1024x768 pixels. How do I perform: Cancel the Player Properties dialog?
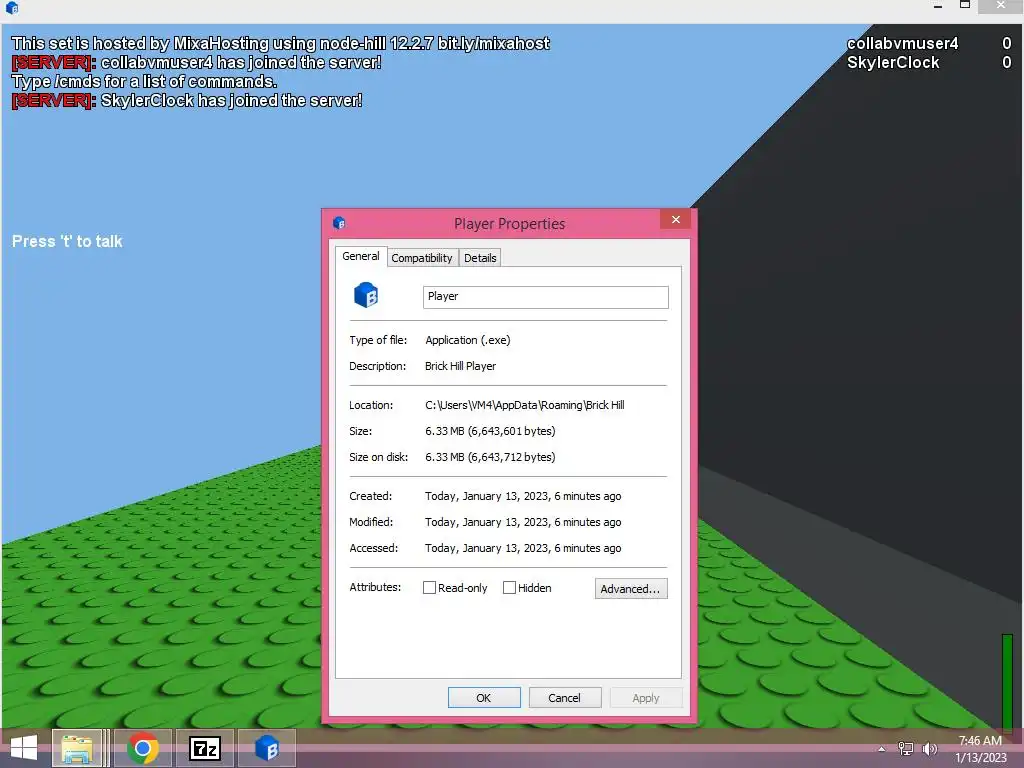(x=564, y=697)
